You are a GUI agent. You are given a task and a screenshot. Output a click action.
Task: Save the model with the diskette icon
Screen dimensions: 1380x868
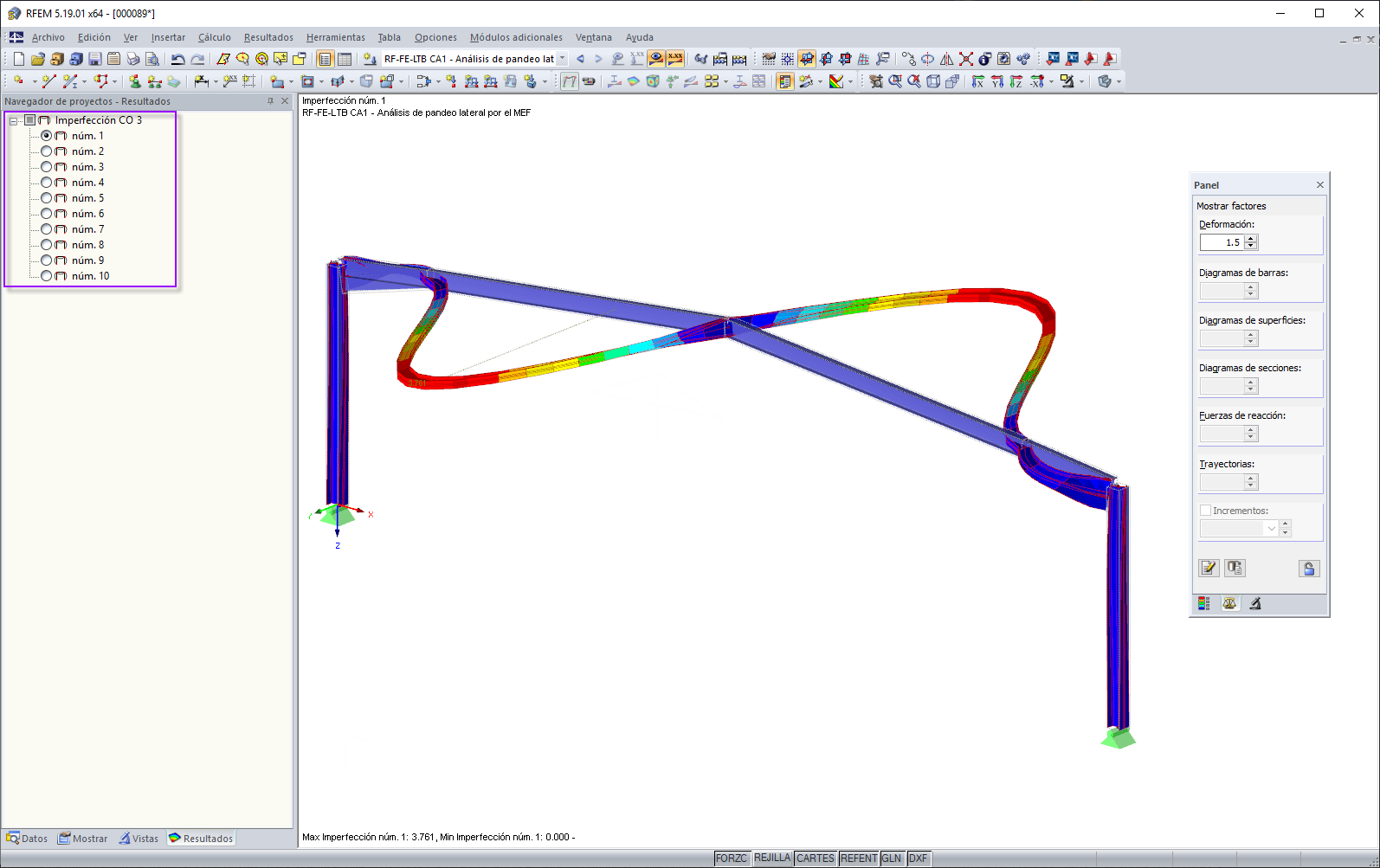[x=95, y=59]
